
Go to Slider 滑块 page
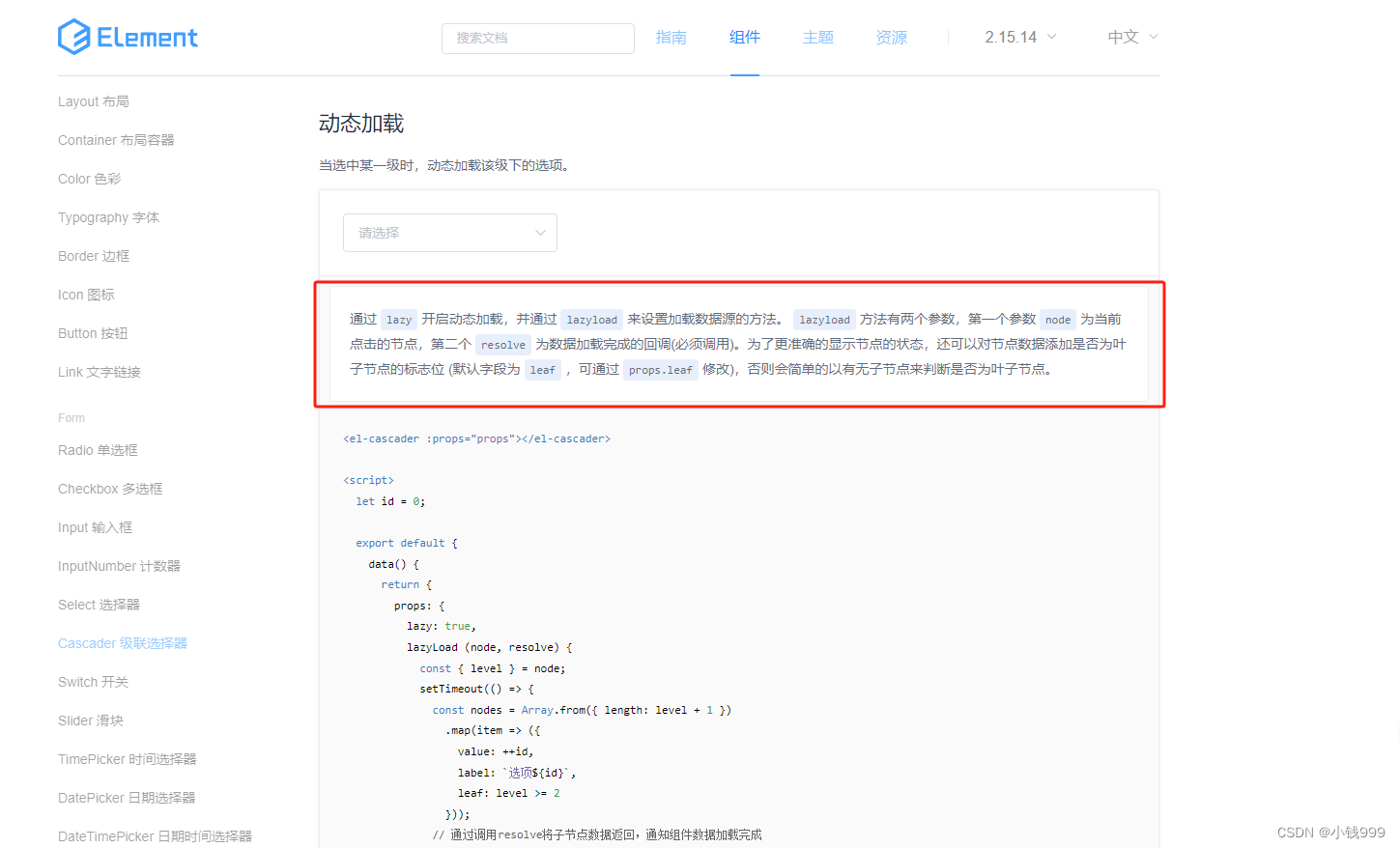coord(91,721)
